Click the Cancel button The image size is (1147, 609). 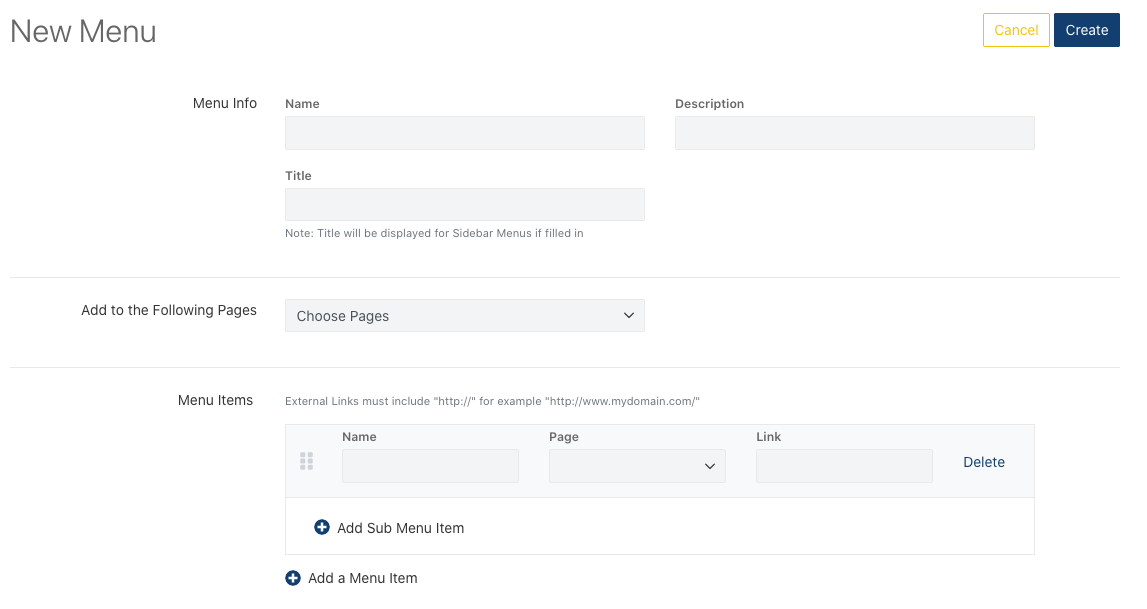[x=1016, y=30]
